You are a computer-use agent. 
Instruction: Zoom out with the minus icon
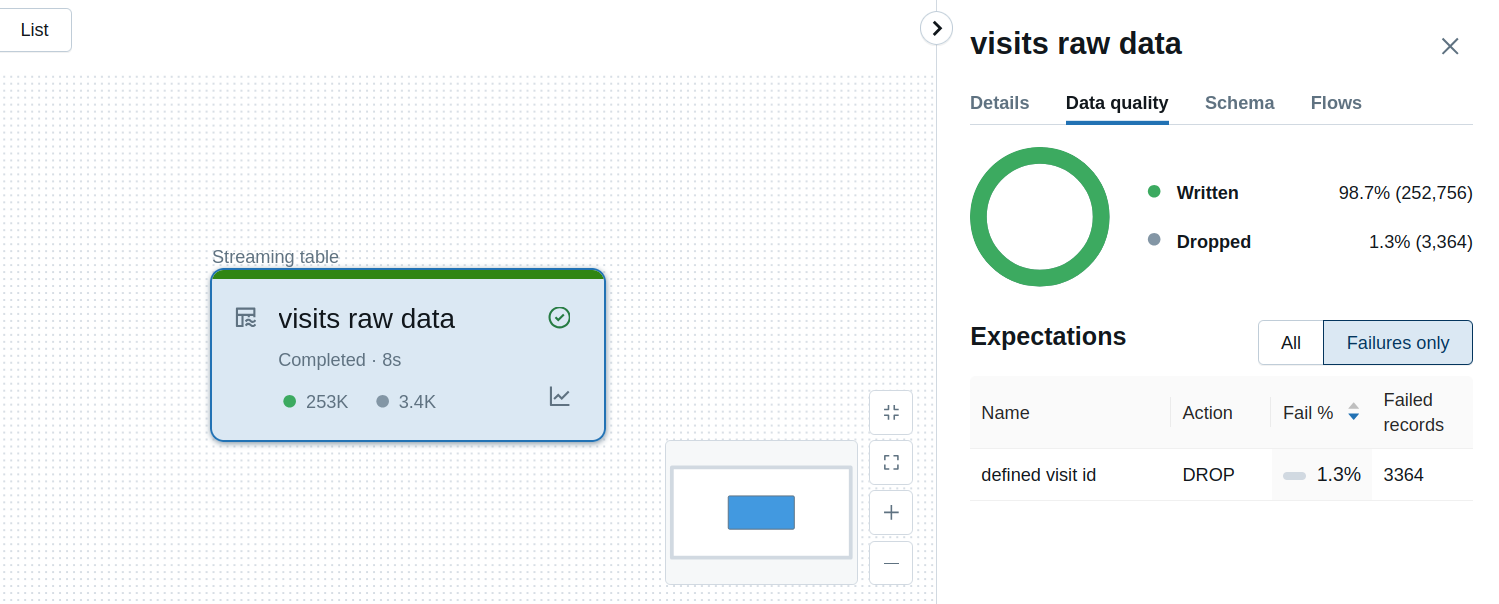(891, 562)
